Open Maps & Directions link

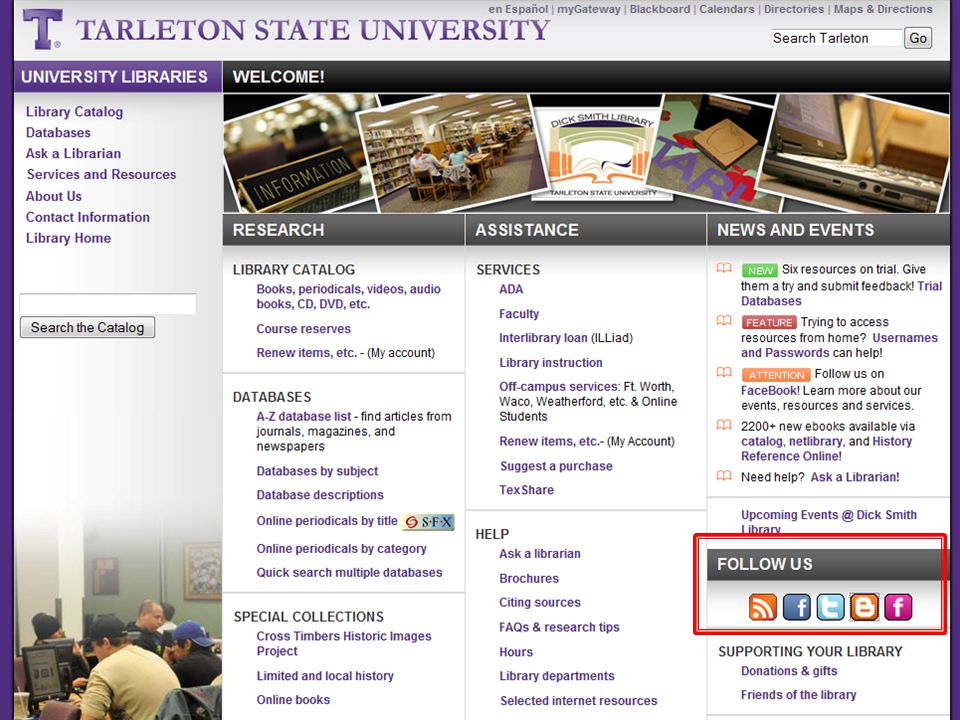click(883, 9)
